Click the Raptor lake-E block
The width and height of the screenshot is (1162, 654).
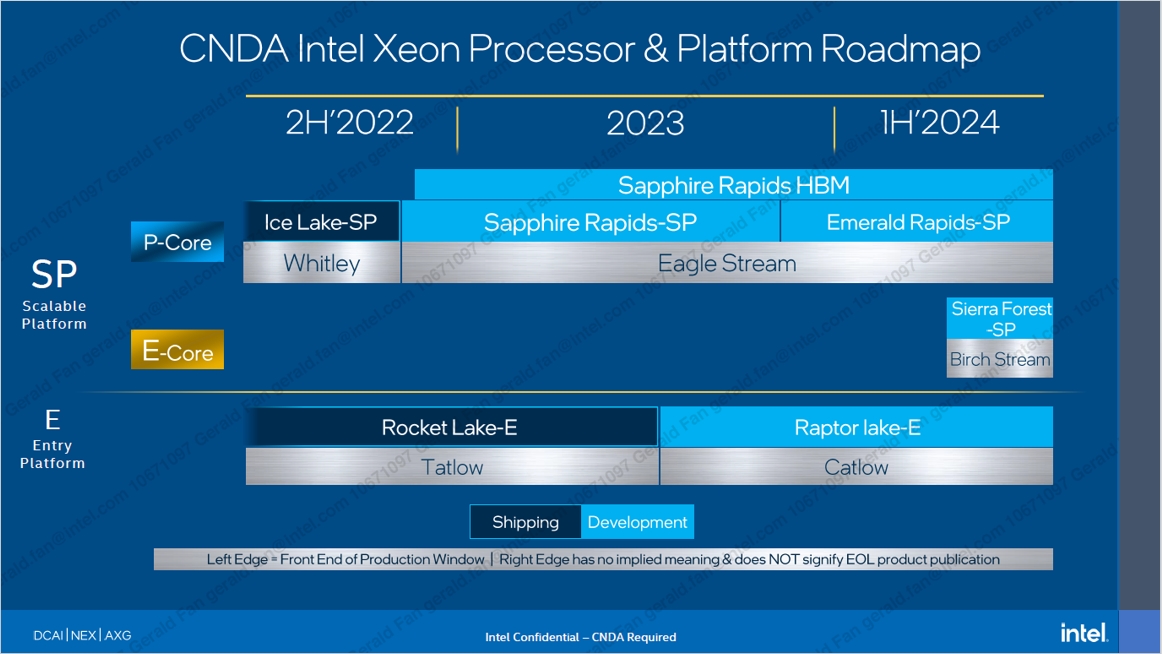857,427
